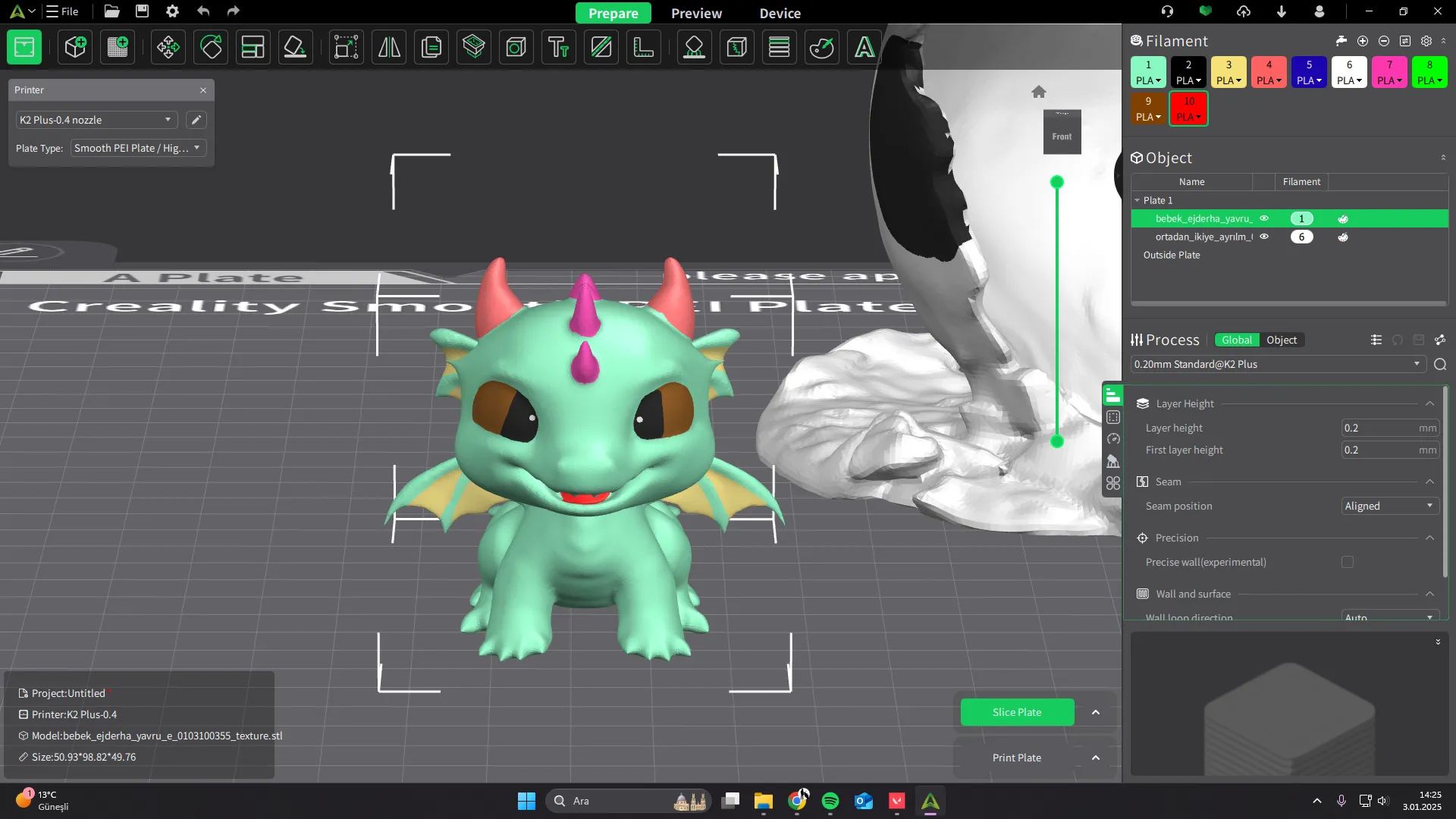Click the Lay on face tool
Image resolution: width=1456 pixels, height=819 pixels.
coord(295,47)
